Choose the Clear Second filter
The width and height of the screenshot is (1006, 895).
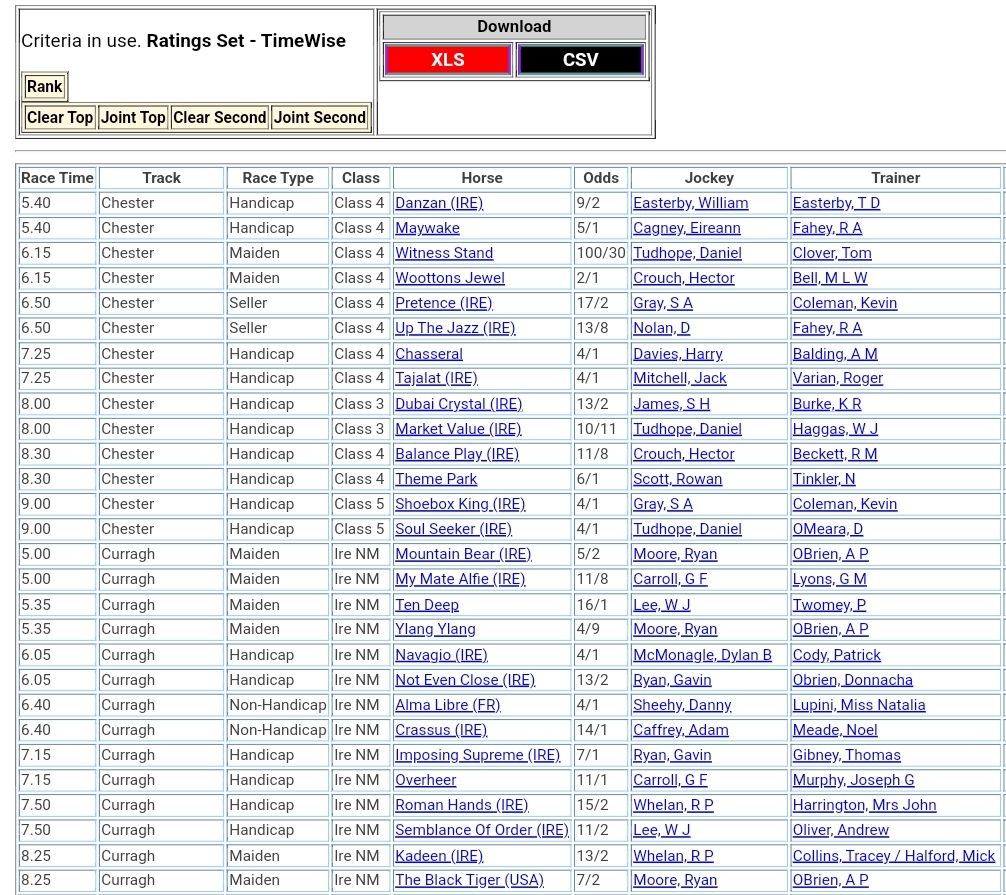click(219, 118)
